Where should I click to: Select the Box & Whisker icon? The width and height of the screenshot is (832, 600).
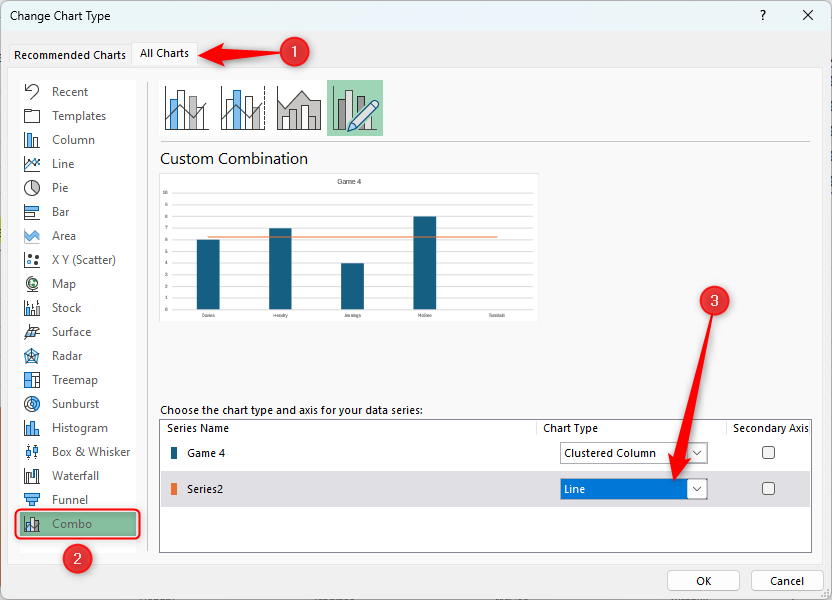[x=32, y=452]
